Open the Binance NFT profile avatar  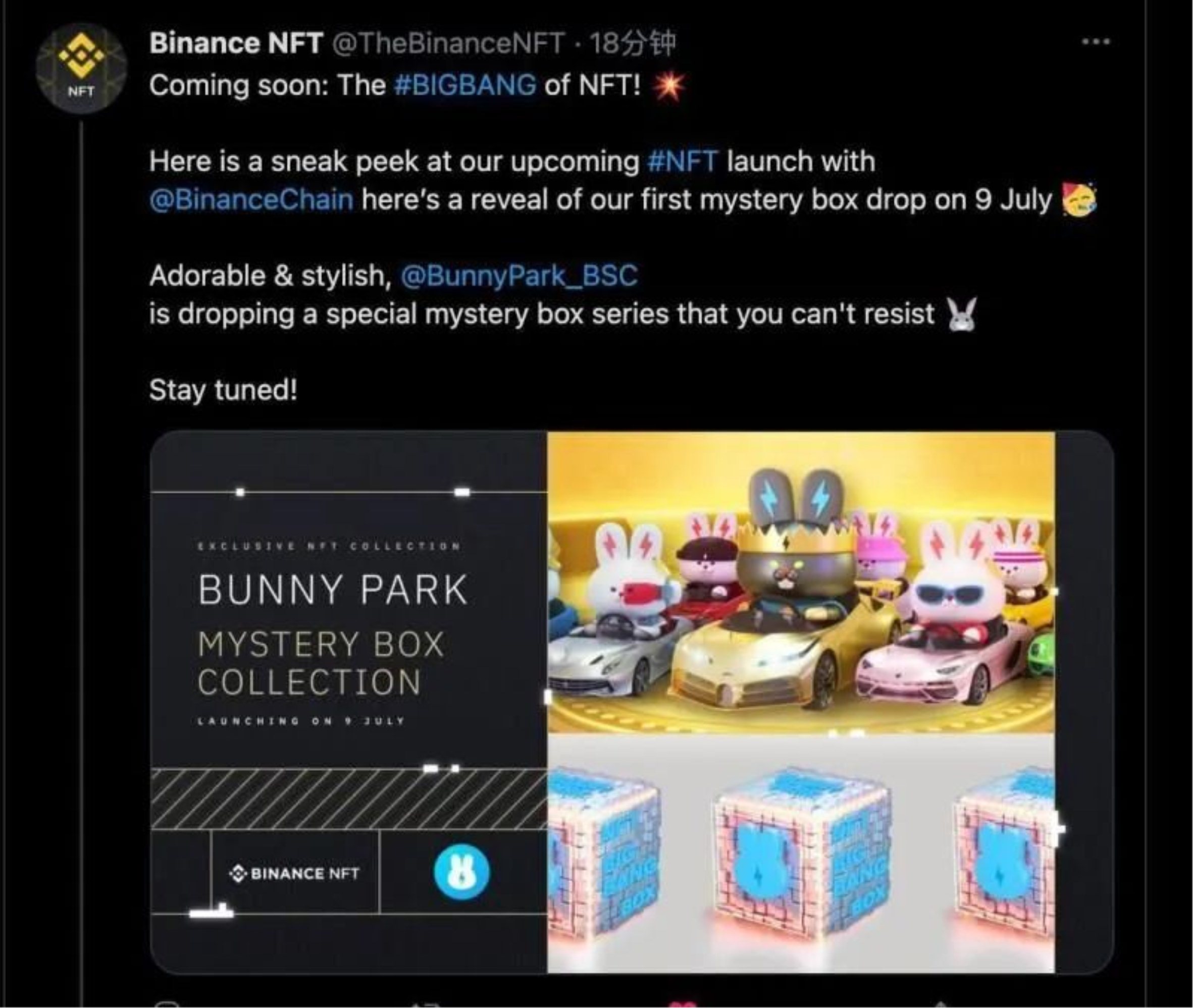click(x=81, y=69)
